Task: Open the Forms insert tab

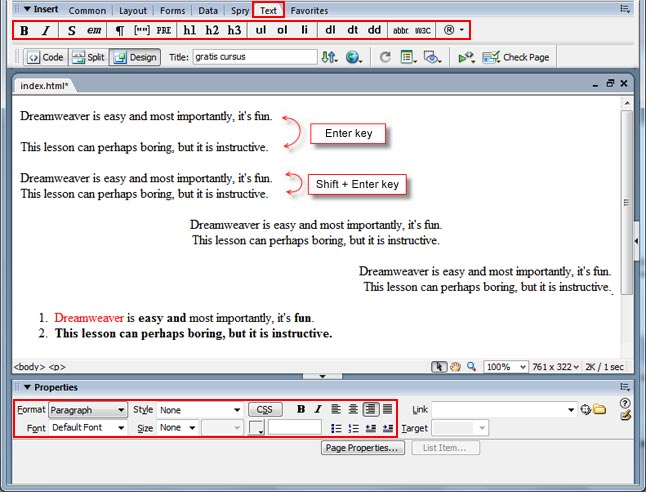Action: click(172, 11)
